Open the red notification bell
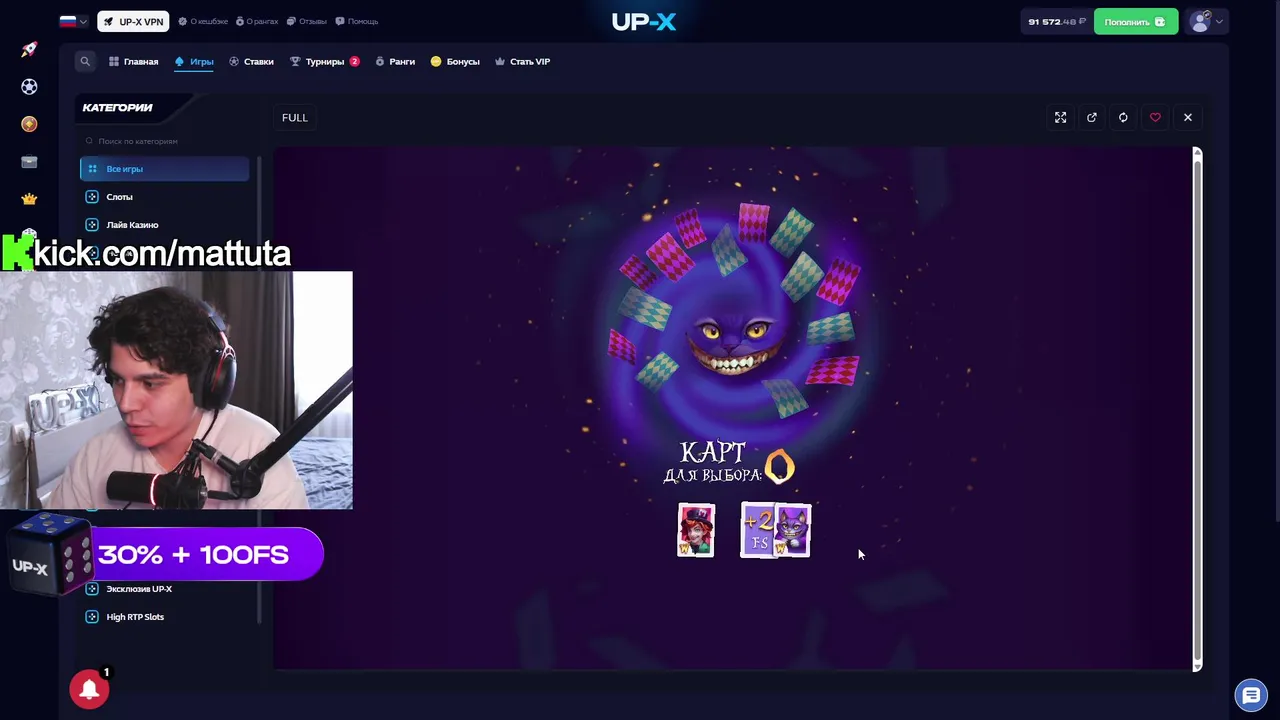1280x720 pixels. [89, 689]
